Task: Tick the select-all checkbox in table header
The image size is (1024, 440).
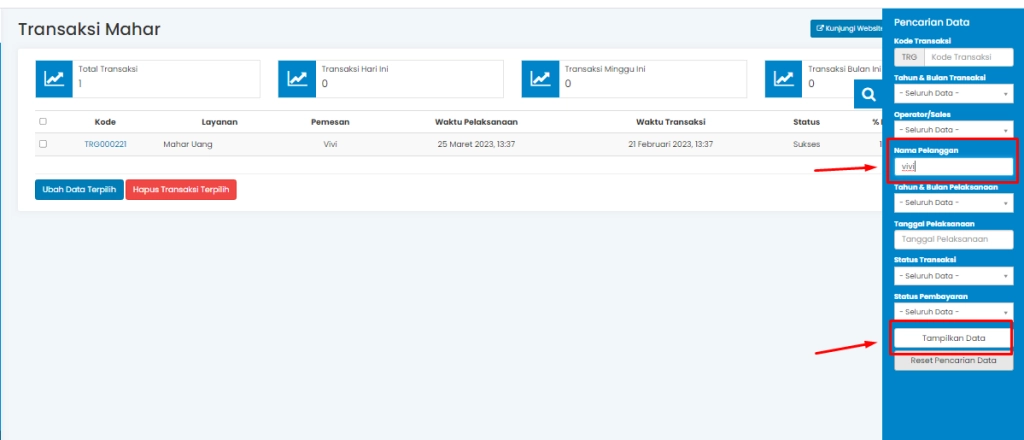Action: (42, 122)
